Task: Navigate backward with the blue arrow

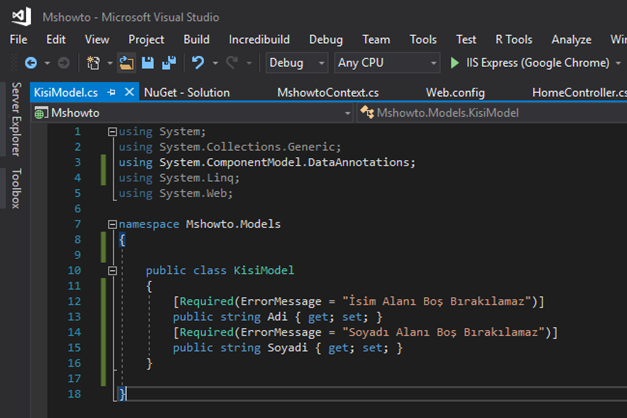Action: point(31,63)
